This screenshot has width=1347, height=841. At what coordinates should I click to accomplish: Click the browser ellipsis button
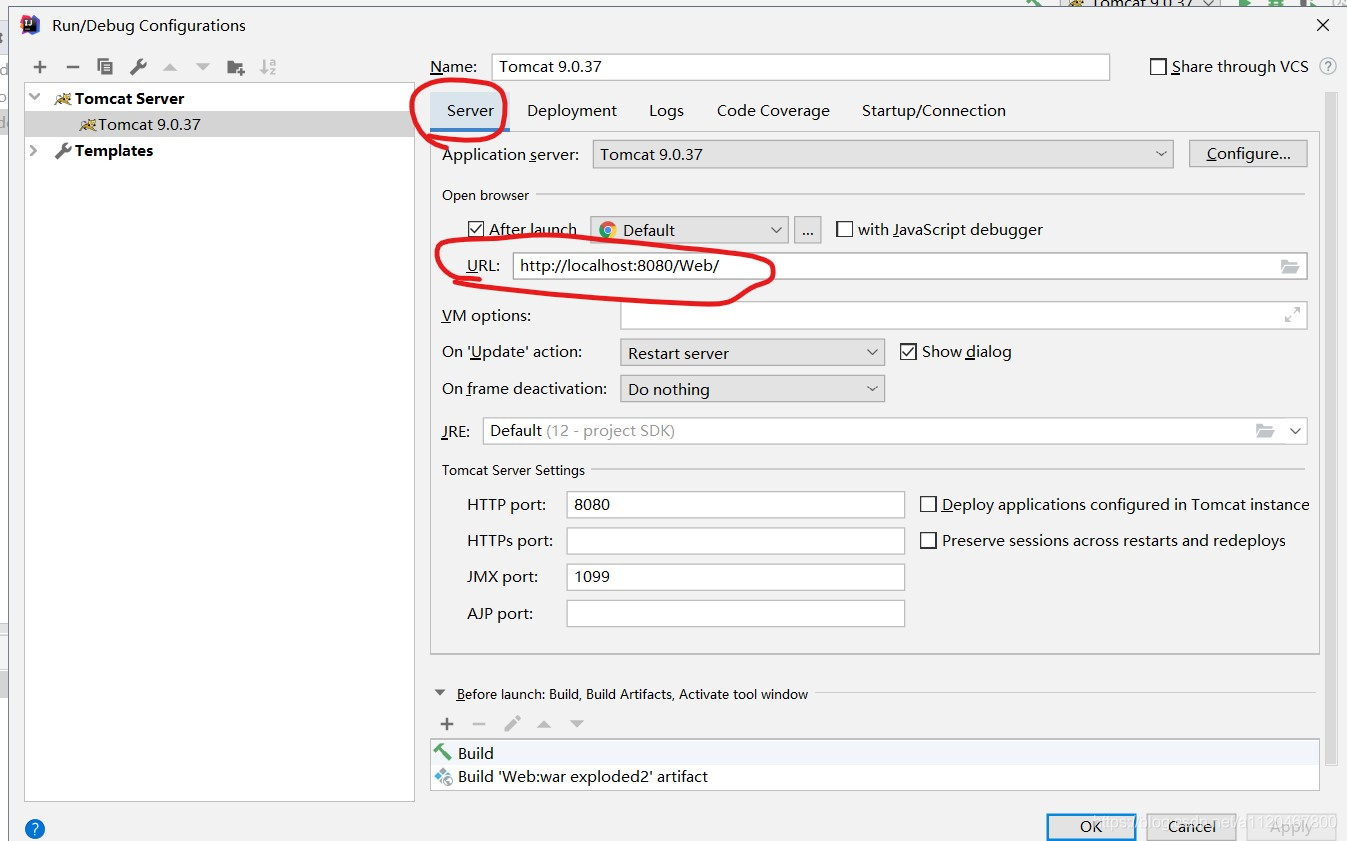pos(808,230)
